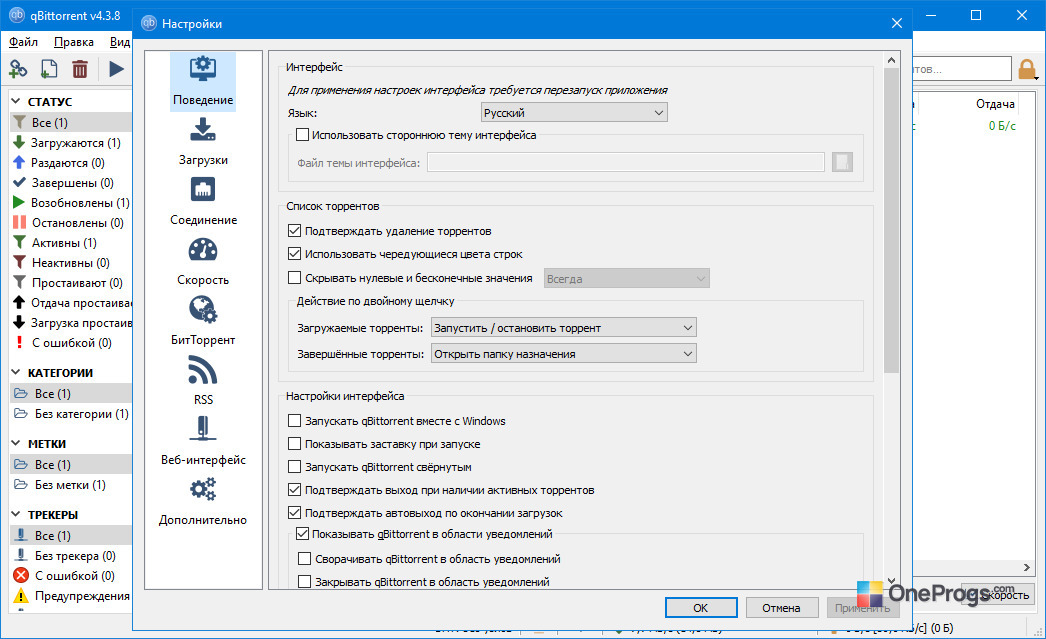The width and height of the screenshot is (1046, 639).
Task: Open the Файл menu in main window
Action: (23, 42)
